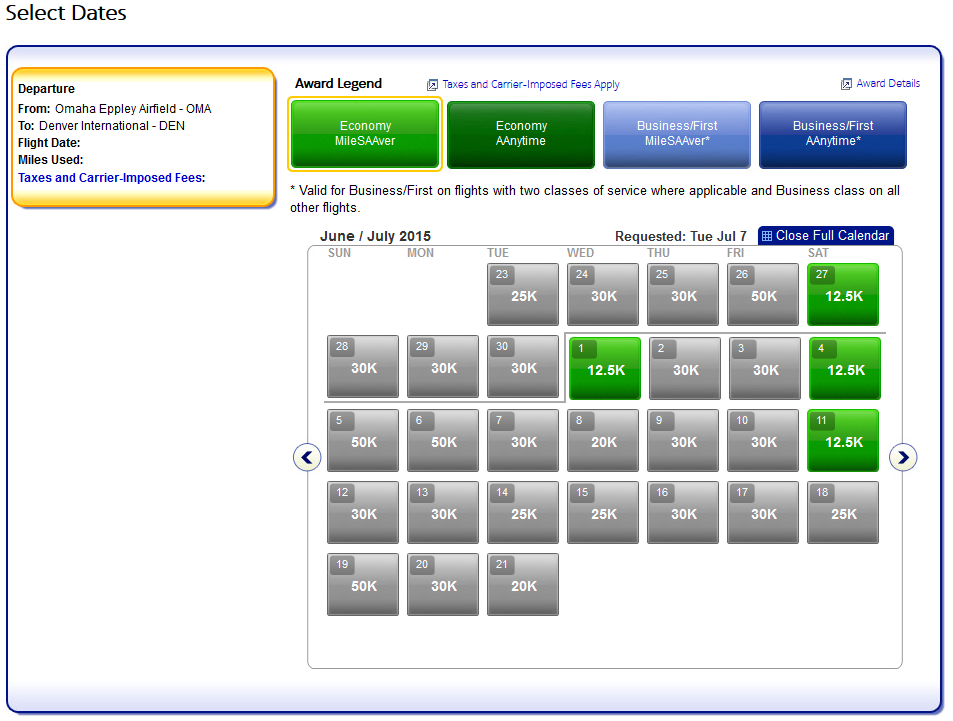Screen dimensions: 953x721
Task: Pick July 1 at 12.5K miles
Action: [x=604, y=369]
